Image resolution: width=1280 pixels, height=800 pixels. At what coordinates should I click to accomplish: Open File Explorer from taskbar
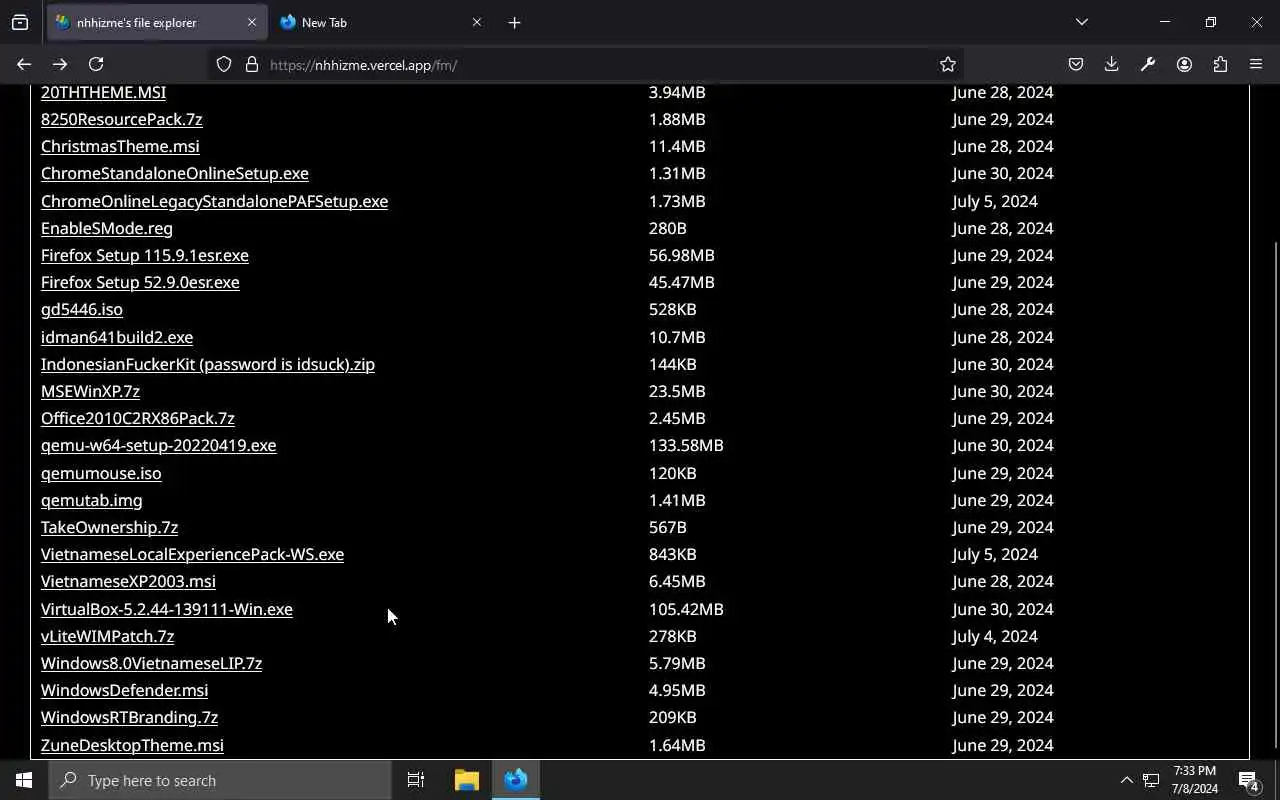[467, 780]
